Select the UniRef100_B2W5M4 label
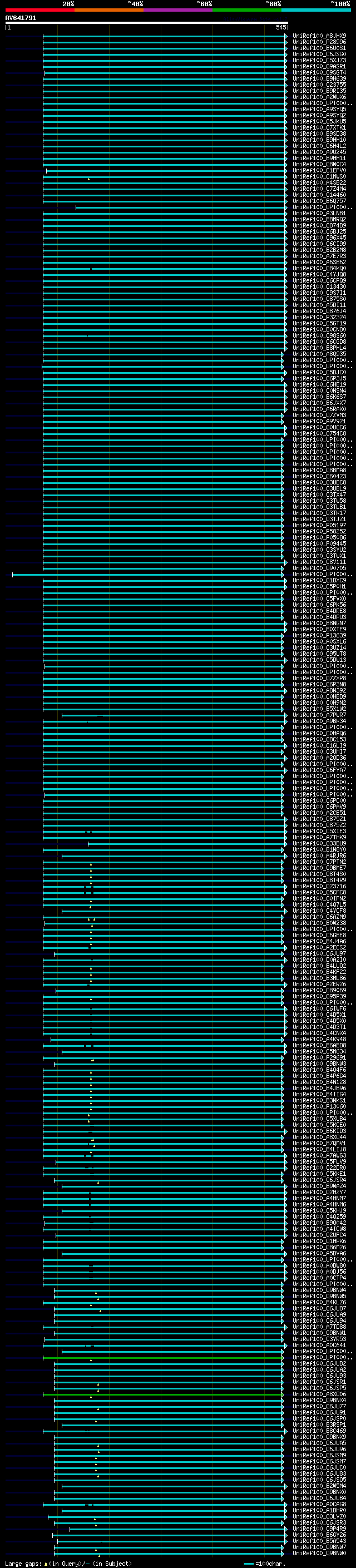Screen dimensions: 356x1568 click(319, 1486)
